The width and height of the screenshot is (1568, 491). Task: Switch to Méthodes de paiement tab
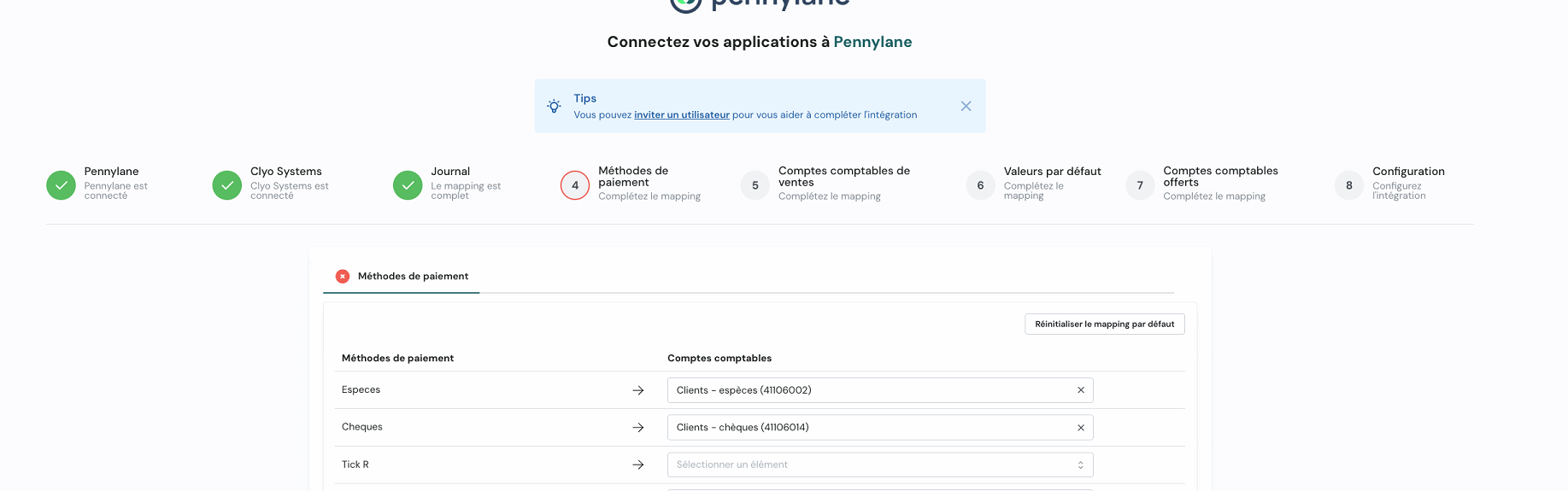[x=413, y=277]
